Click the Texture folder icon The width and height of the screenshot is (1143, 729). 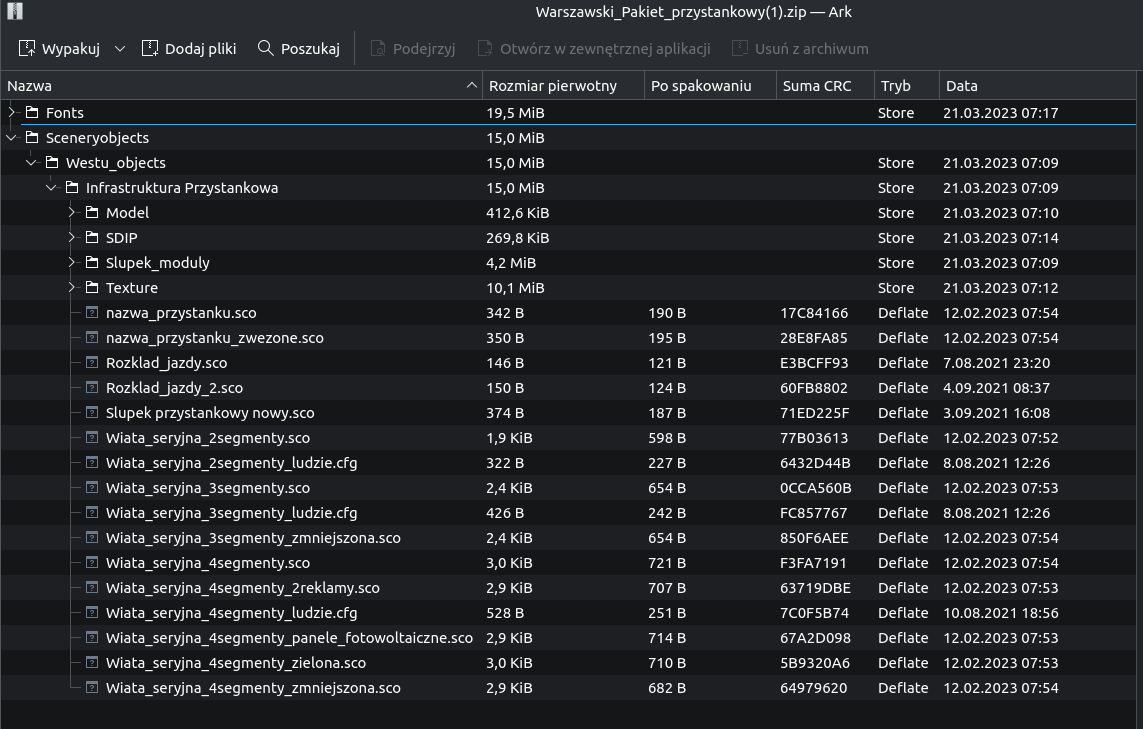click(92, 287)
